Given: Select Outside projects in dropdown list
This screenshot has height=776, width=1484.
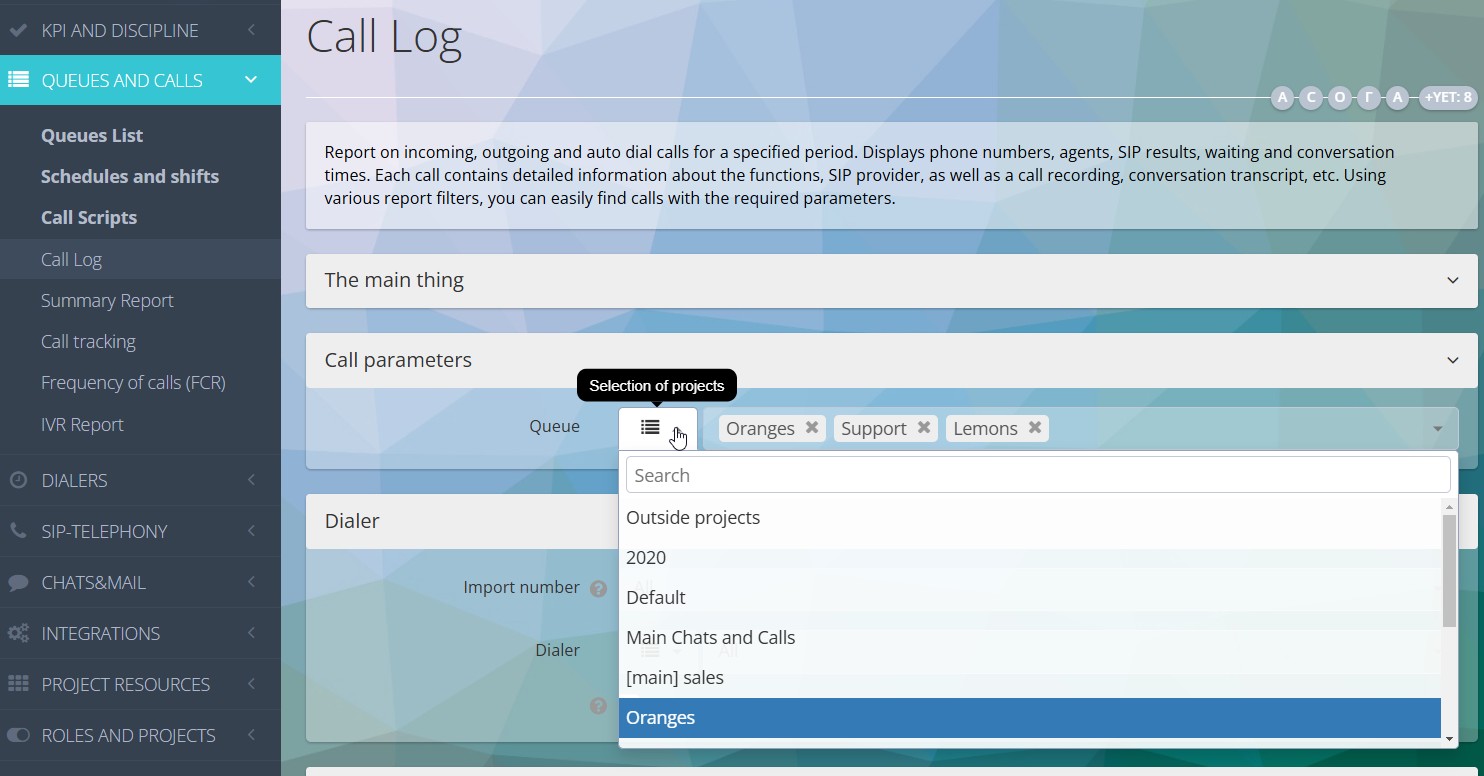Looking at the screenshot, I should 1030,517.
